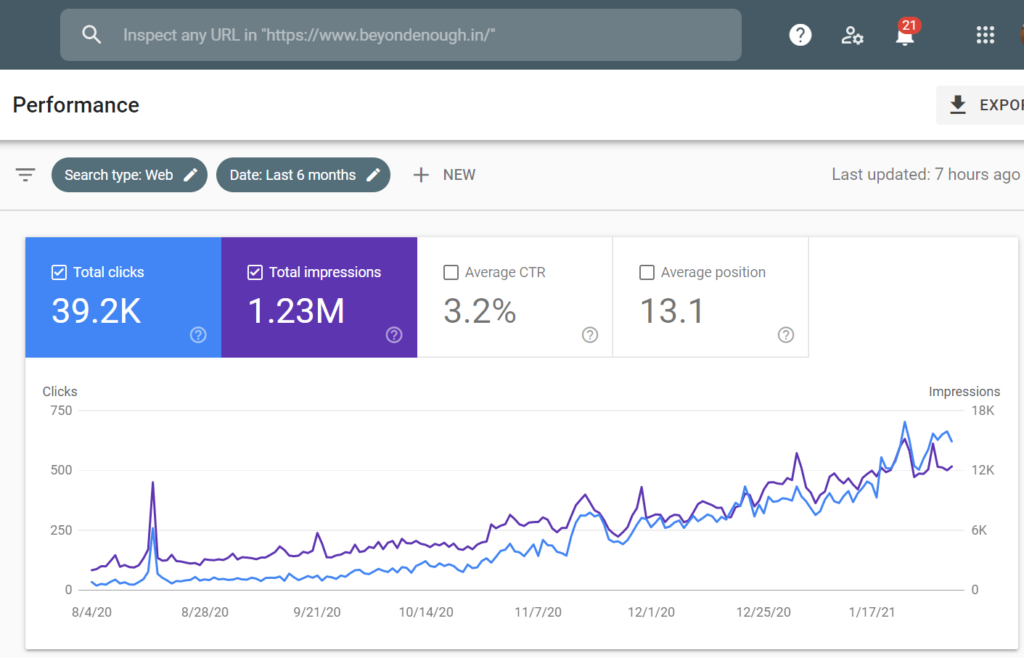Select the Total clicks 39.2K card
The image size is (1024, 658).
pos(123,297)
